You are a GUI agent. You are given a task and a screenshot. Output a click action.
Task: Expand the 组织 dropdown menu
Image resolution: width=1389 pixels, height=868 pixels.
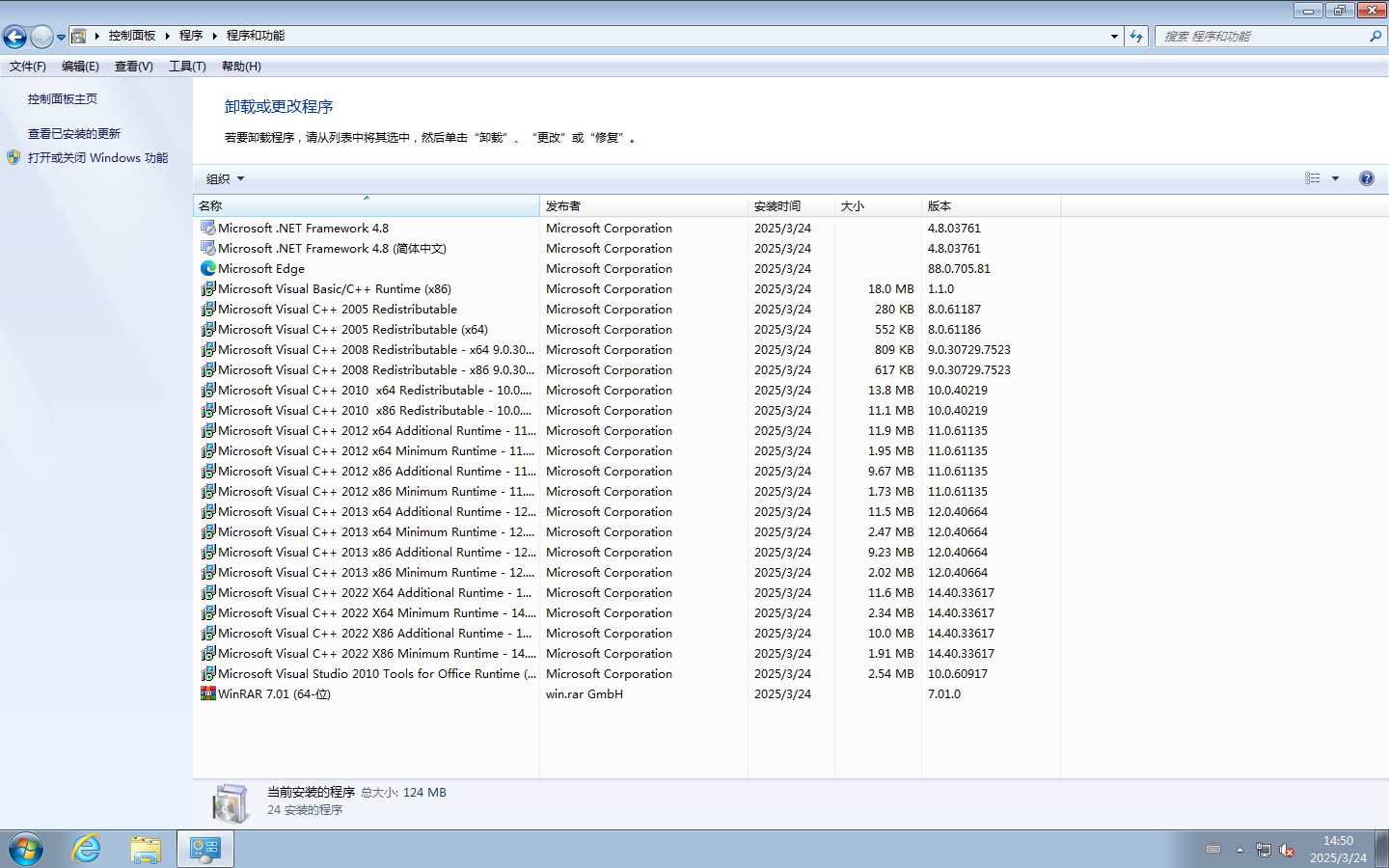point(225,179)
